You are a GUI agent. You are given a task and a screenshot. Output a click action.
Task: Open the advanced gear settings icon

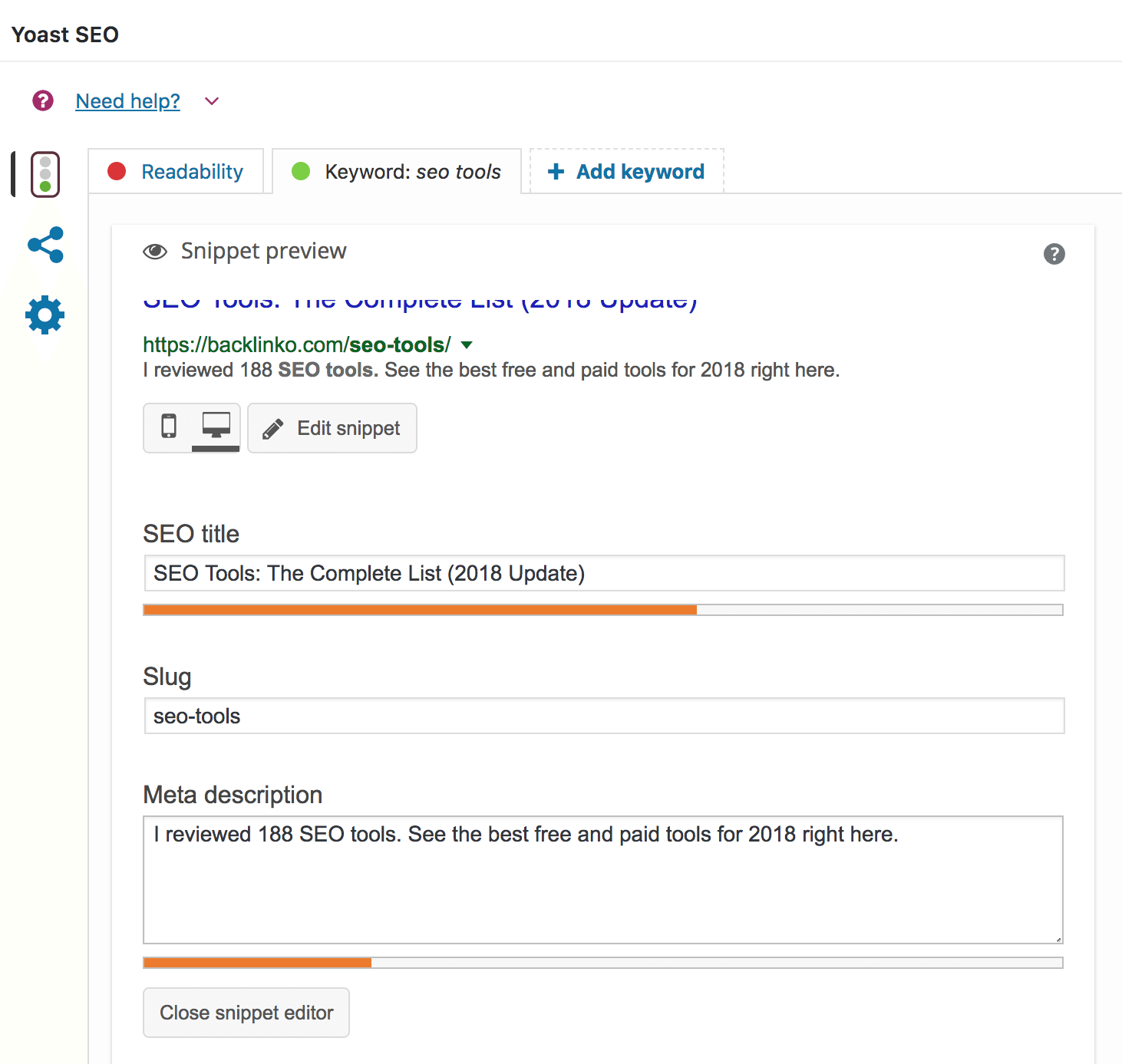(x=45, y=315)
